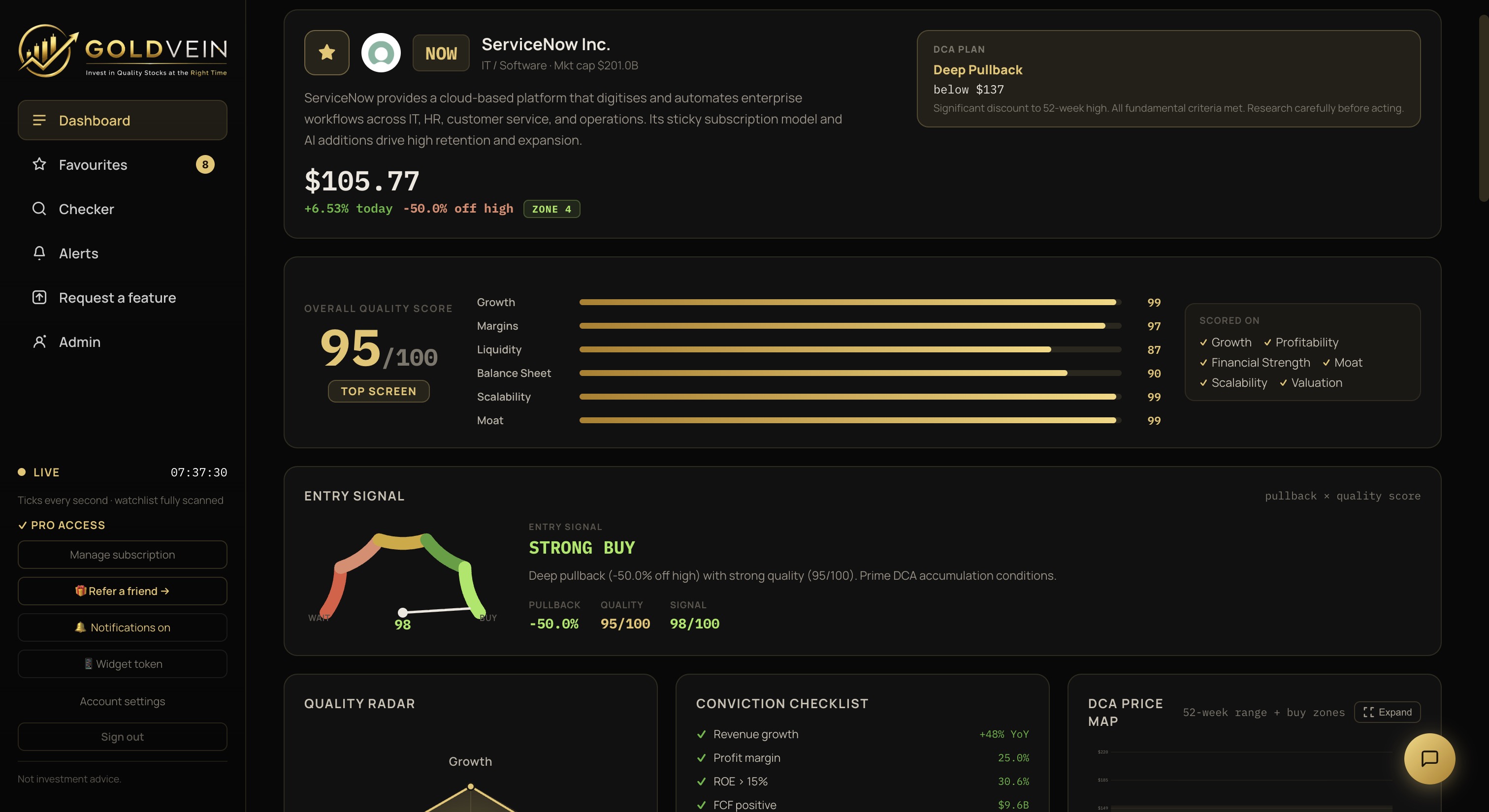The height and width of the screenshot is (812, 1489).
Task: Click the LIVE status dot
Action: pos(22,472)
